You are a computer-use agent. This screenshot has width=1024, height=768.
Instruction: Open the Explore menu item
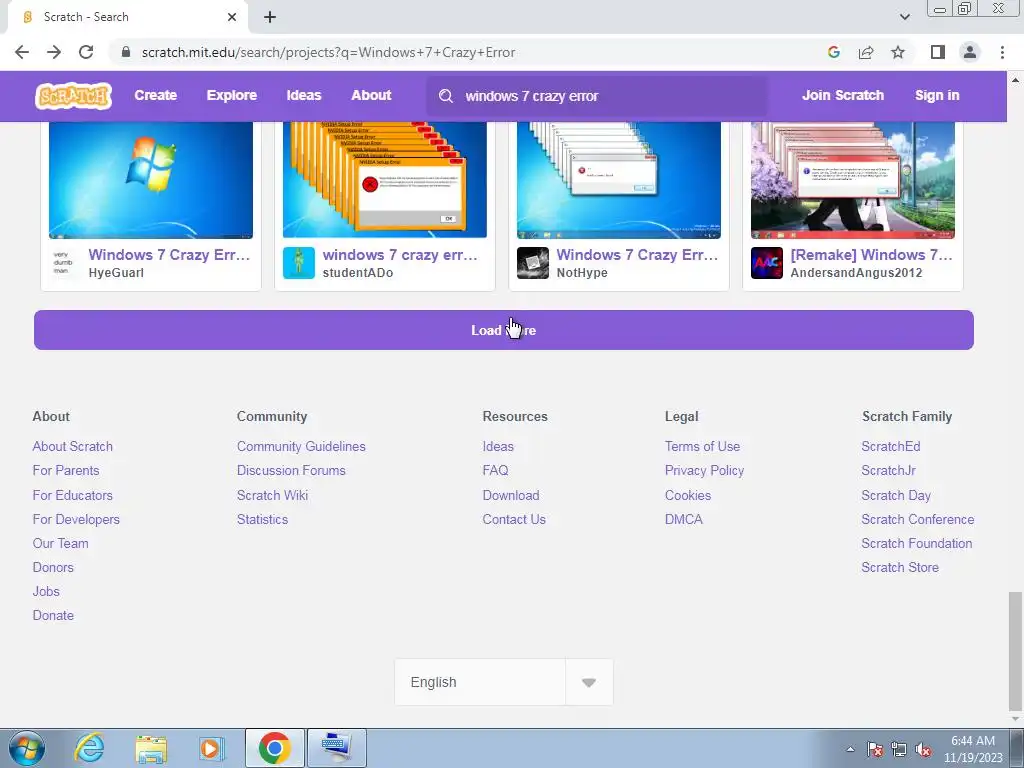pos(232,95)
